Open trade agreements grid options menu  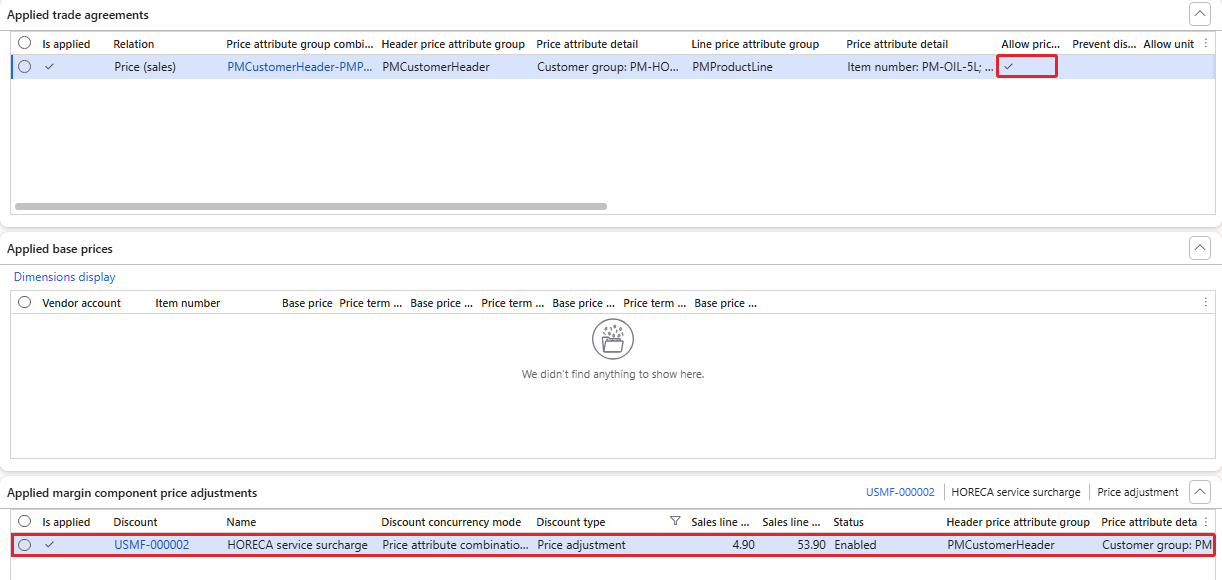pos(1205,44)
